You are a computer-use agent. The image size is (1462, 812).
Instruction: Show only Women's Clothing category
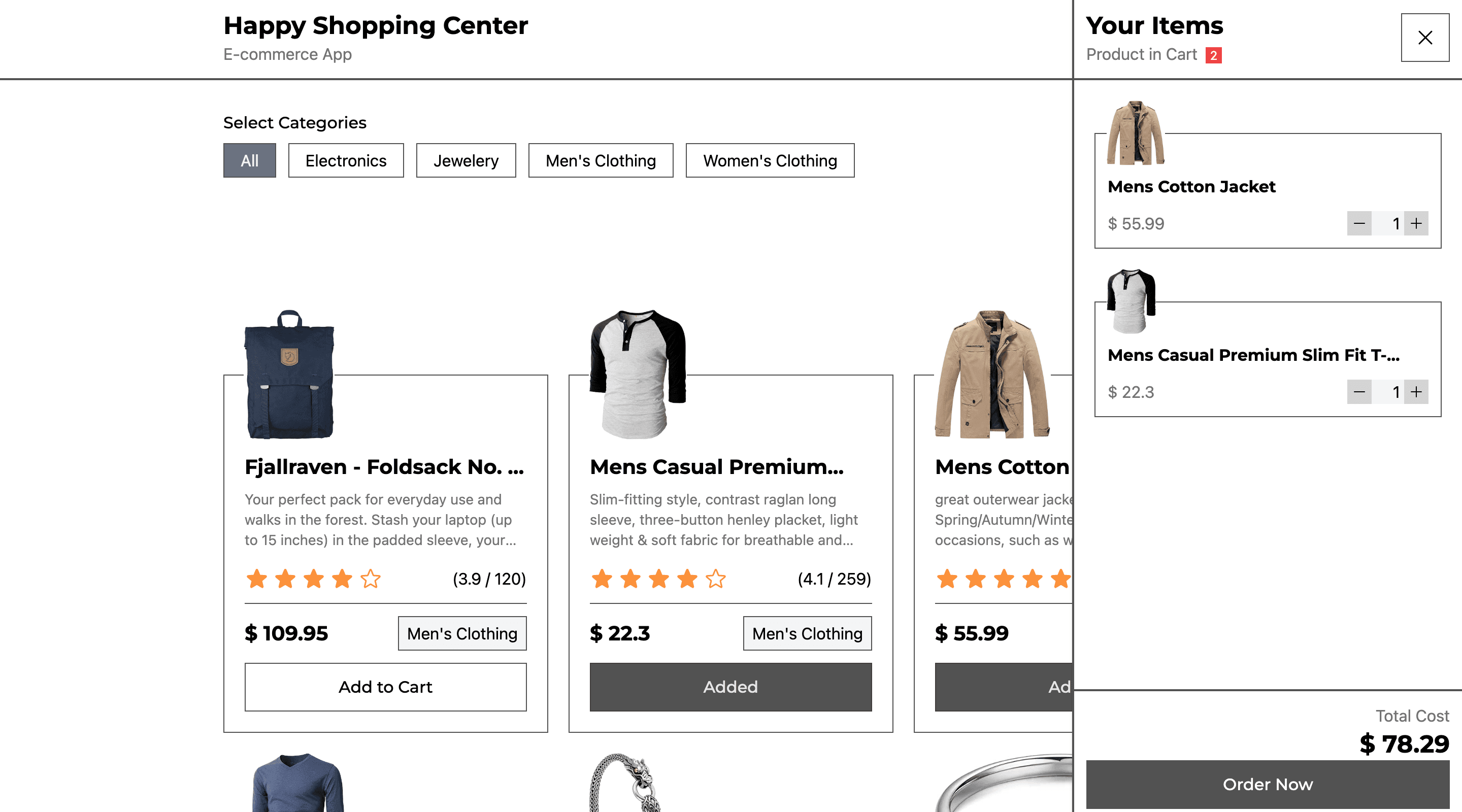(770, 160)
